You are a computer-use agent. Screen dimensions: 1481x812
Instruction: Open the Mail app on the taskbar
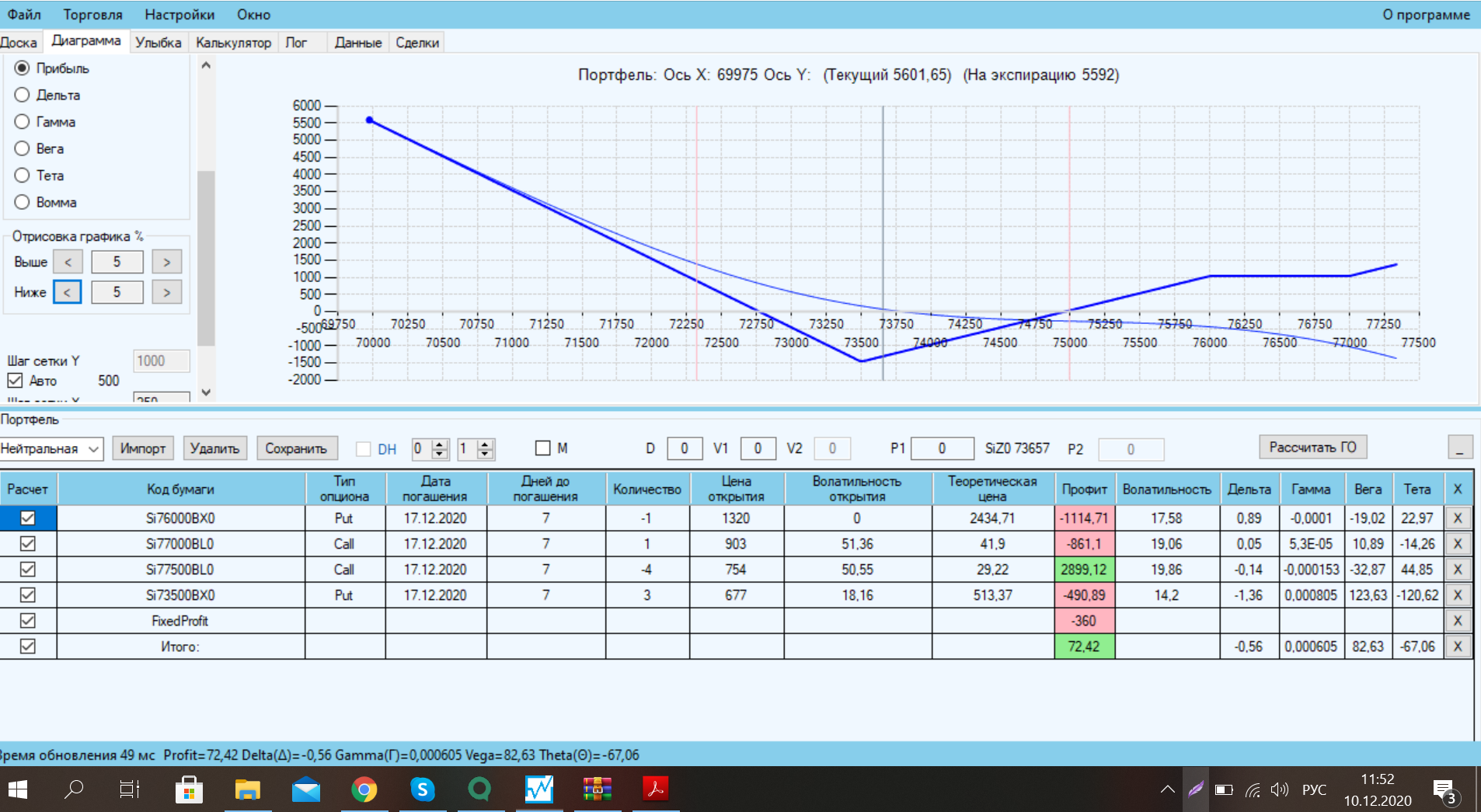pyautogui.click(x=306, y=789)
